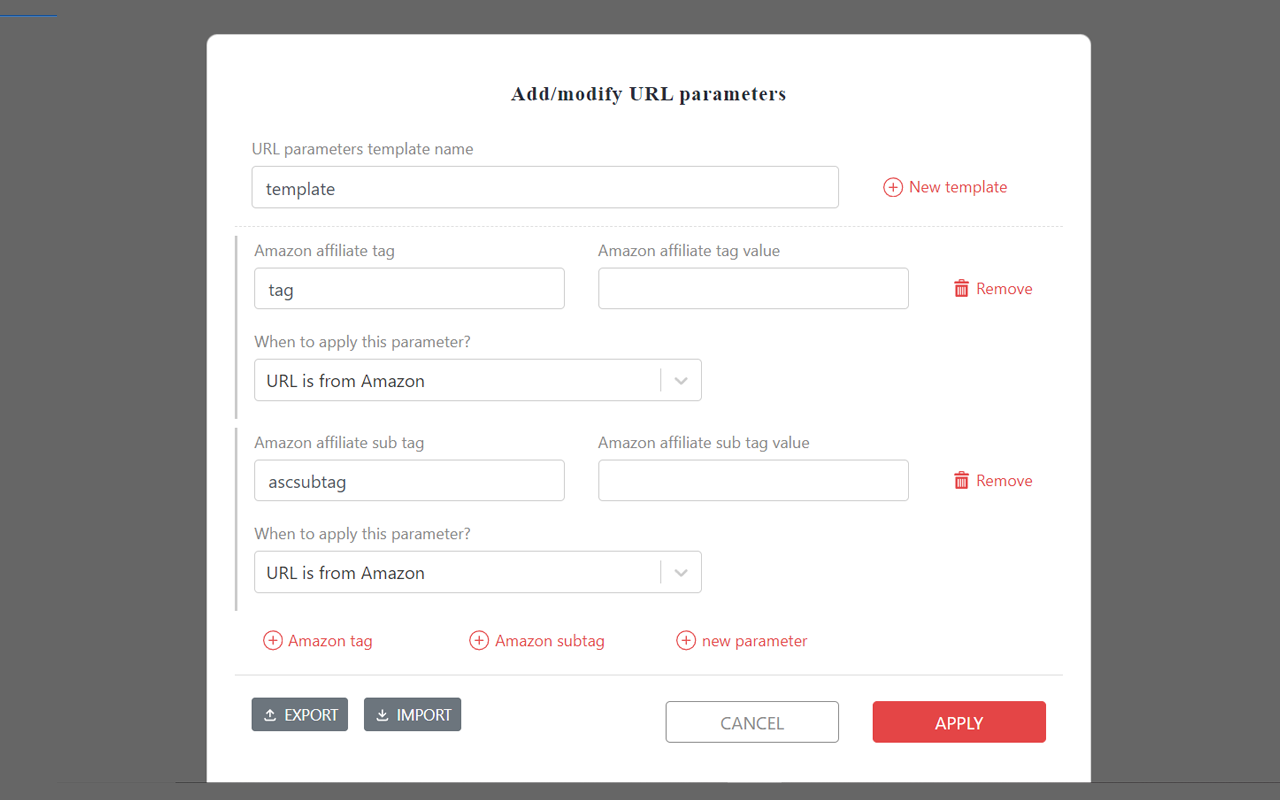The image size is (1280, 800).
Task: Focus the URL parameters template name field
Action: click(545, 188)
